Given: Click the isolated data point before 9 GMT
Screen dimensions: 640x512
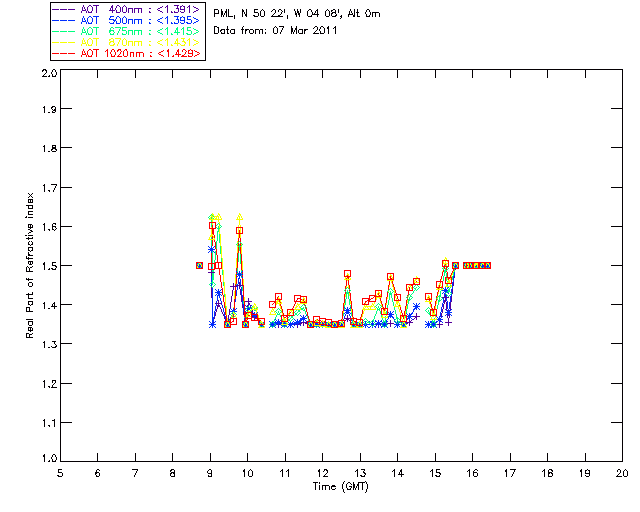Looking at the screenshot, I should click(199, 265).
